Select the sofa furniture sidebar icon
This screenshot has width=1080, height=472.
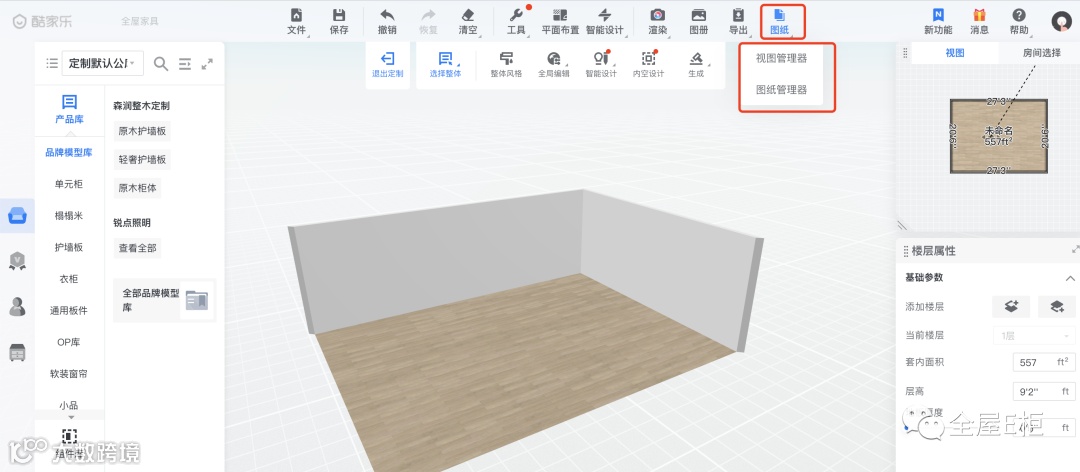17,216
